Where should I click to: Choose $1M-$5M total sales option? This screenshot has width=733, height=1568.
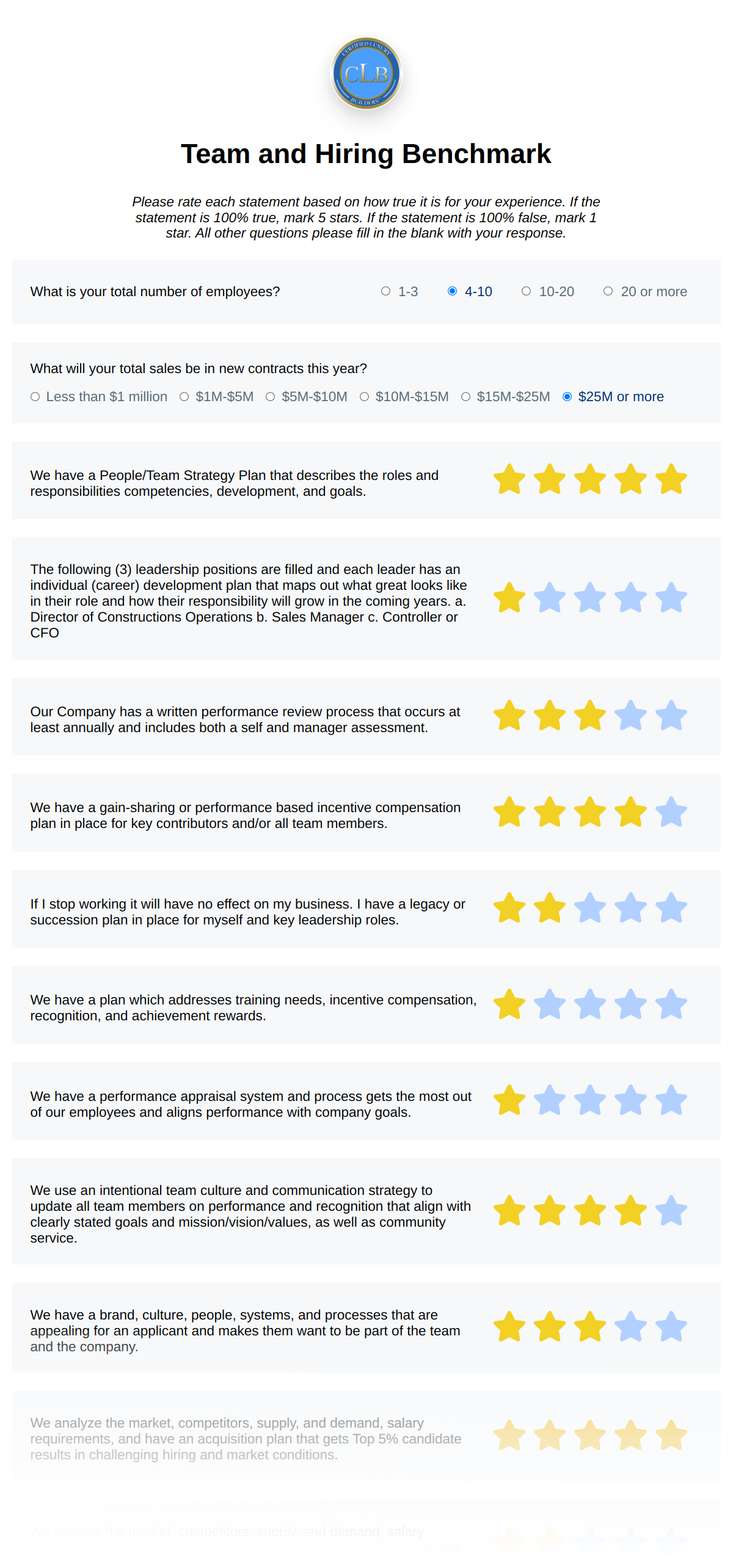click(x=184, y=397)
